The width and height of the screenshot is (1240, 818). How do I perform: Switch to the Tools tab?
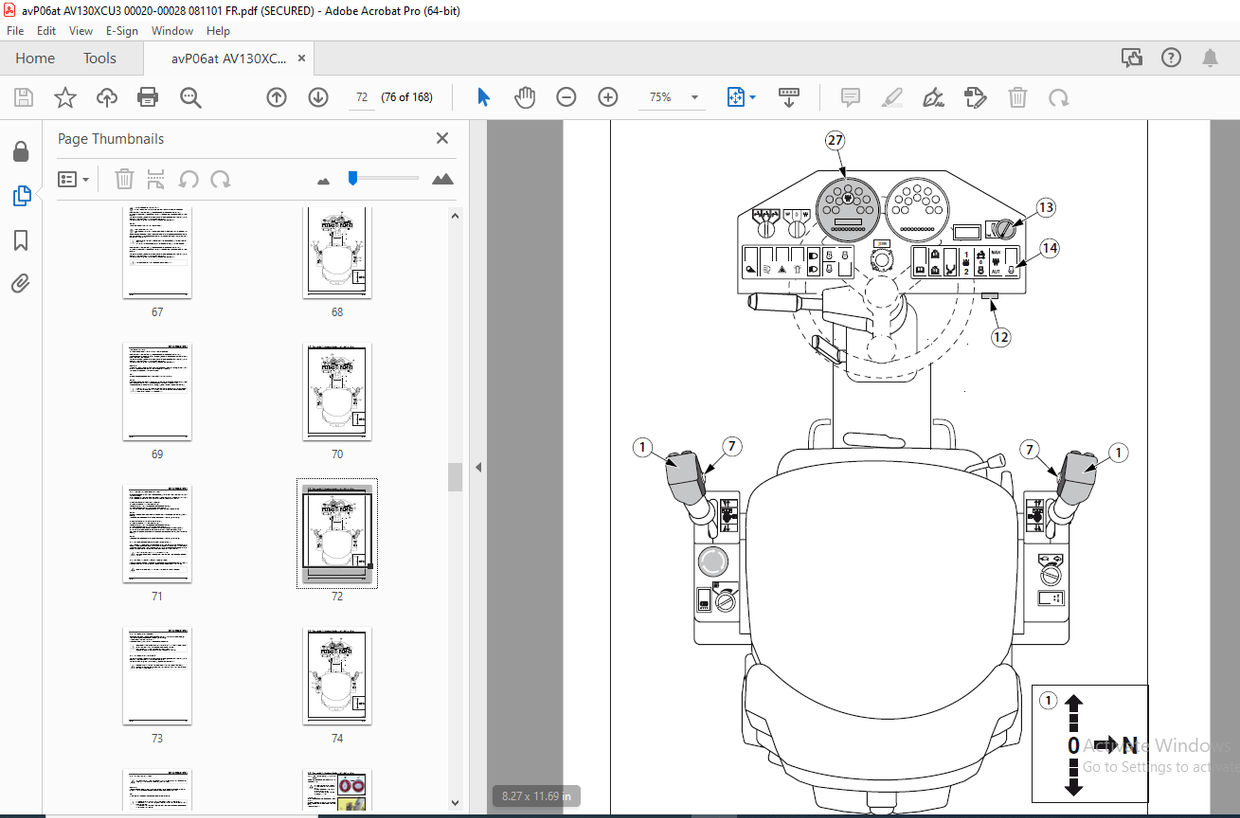click(100, 58)
